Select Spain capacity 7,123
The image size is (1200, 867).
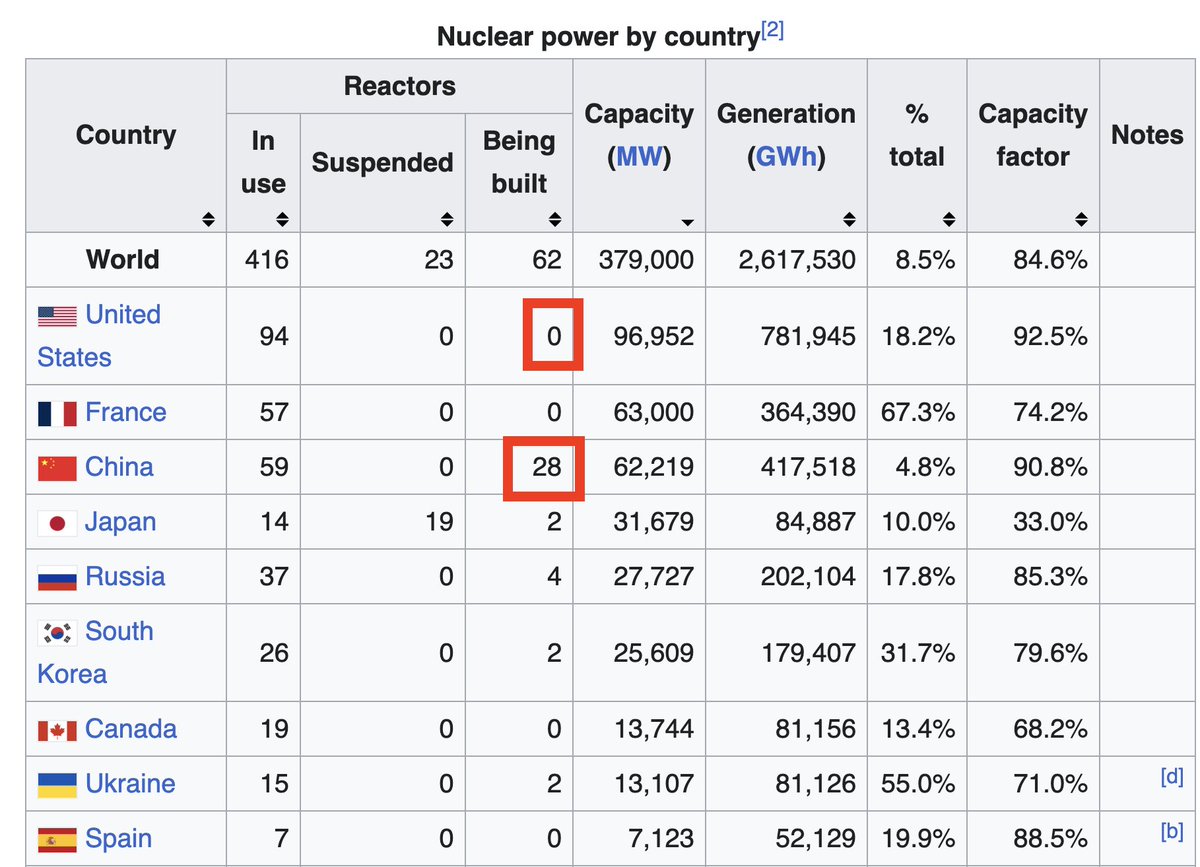(661, 839)
